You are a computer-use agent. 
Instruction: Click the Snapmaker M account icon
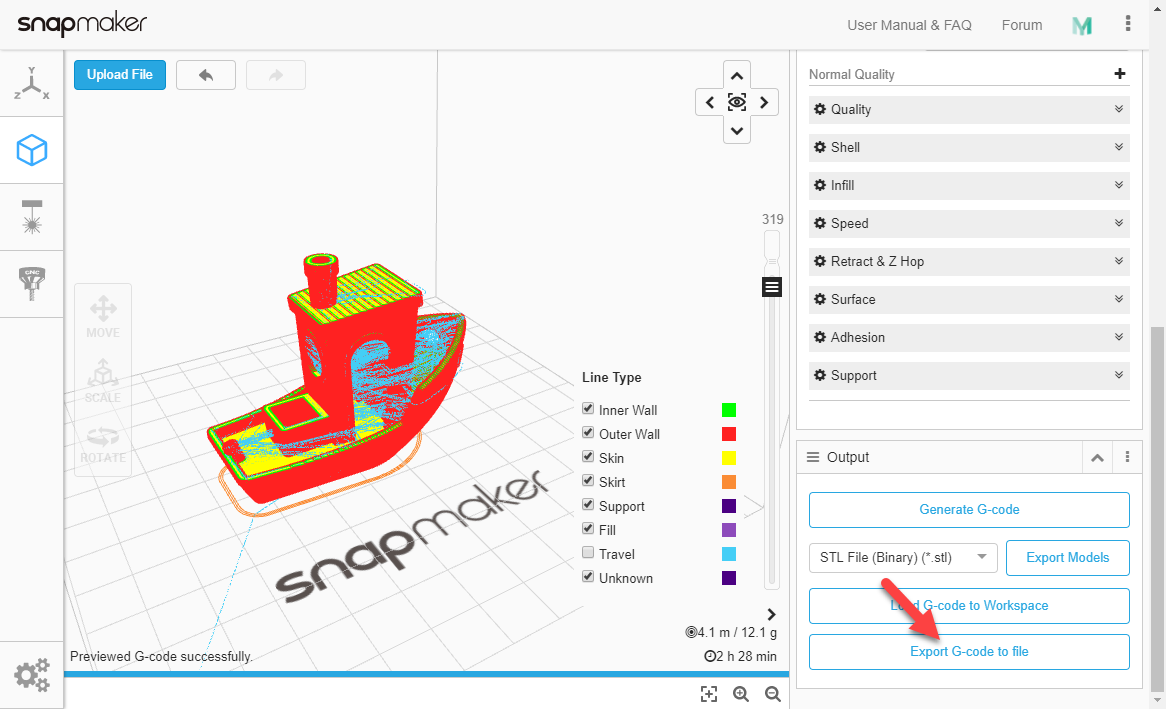(1082, 25)
